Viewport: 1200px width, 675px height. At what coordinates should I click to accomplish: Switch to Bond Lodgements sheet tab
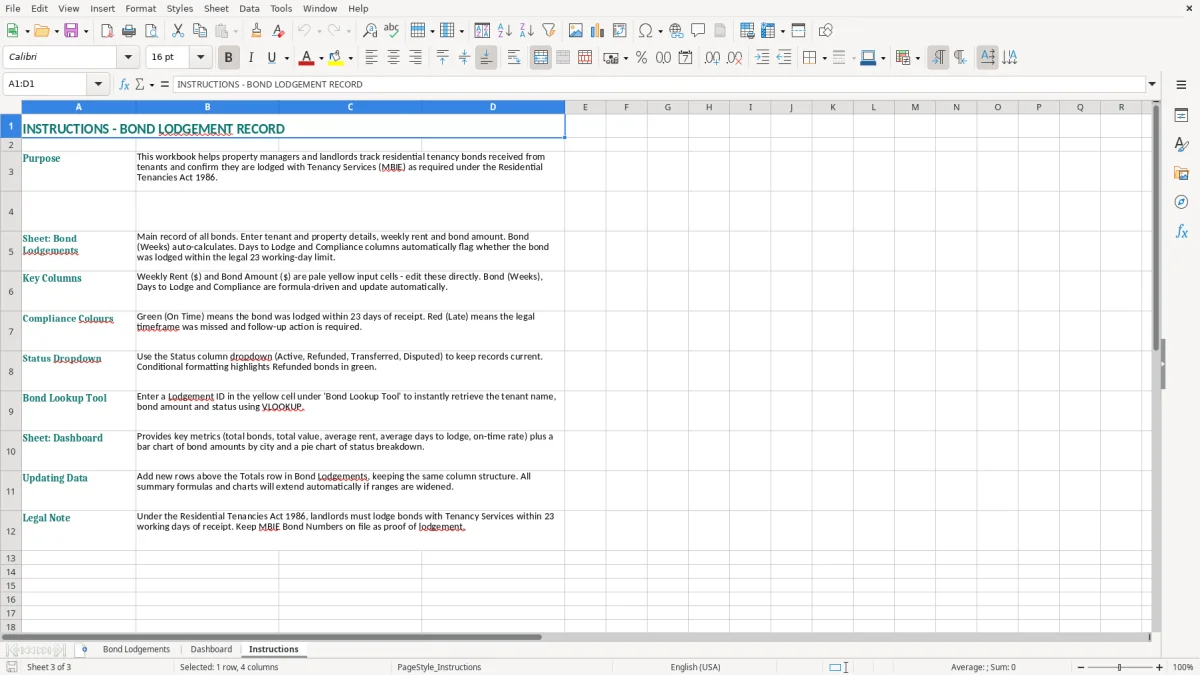136,649
